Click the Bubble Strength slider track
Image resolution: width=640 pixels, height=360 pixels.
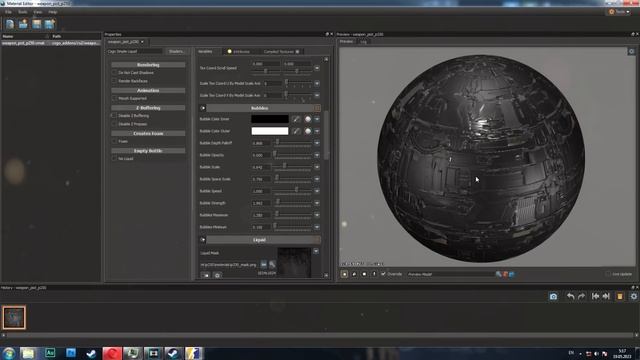[x=293, y=203]
